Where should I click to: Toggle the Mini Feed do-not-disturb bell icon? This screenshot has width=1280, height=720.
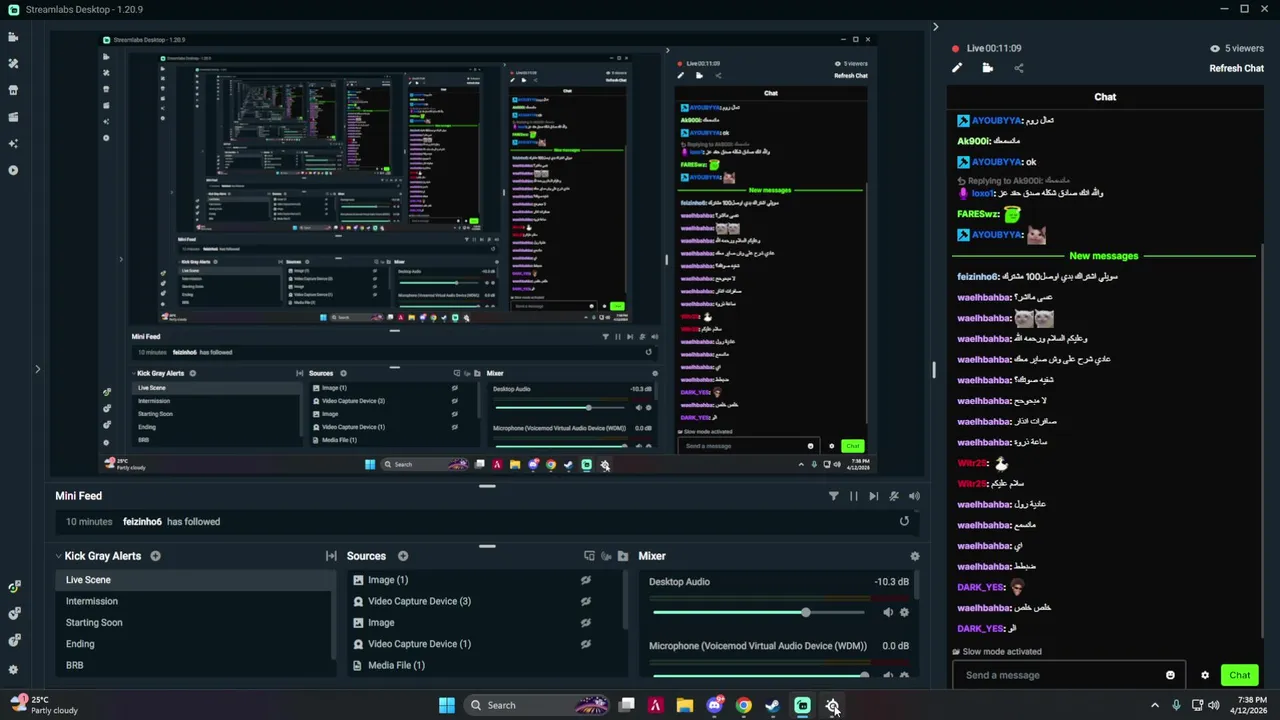(894, 496)
